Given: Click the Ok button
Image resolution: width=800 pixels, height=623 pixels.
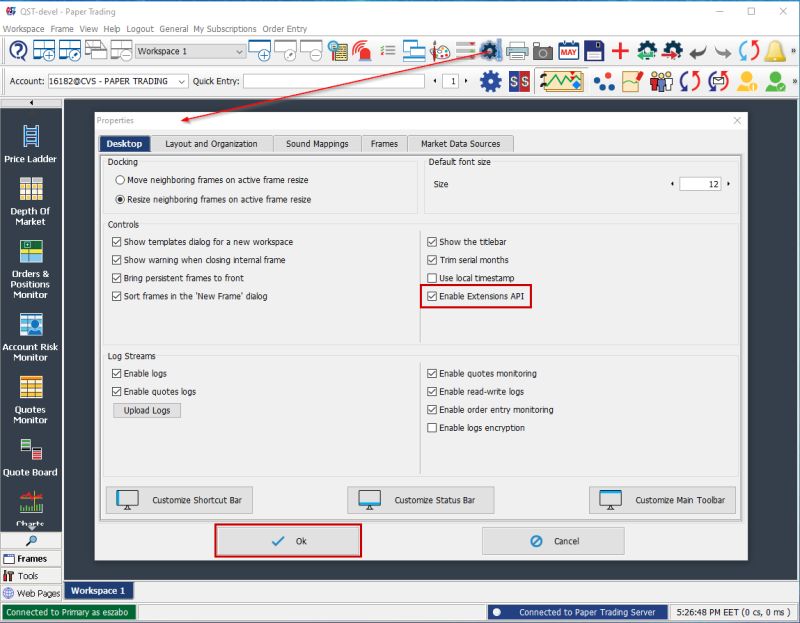Looking at the screenshot, I should [288, 540].
